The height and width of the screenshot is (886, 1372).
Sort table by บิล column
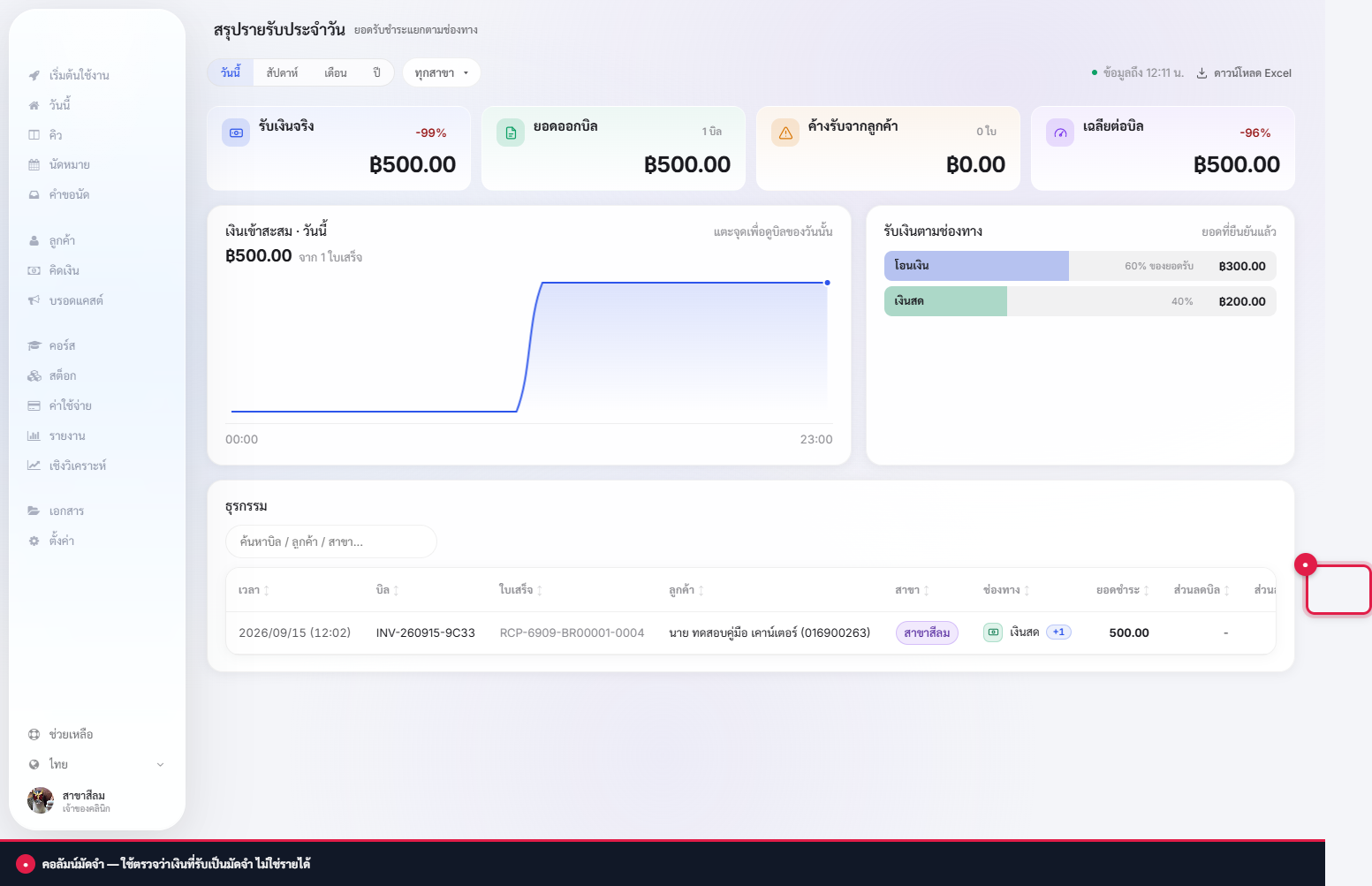click(388, 590)
